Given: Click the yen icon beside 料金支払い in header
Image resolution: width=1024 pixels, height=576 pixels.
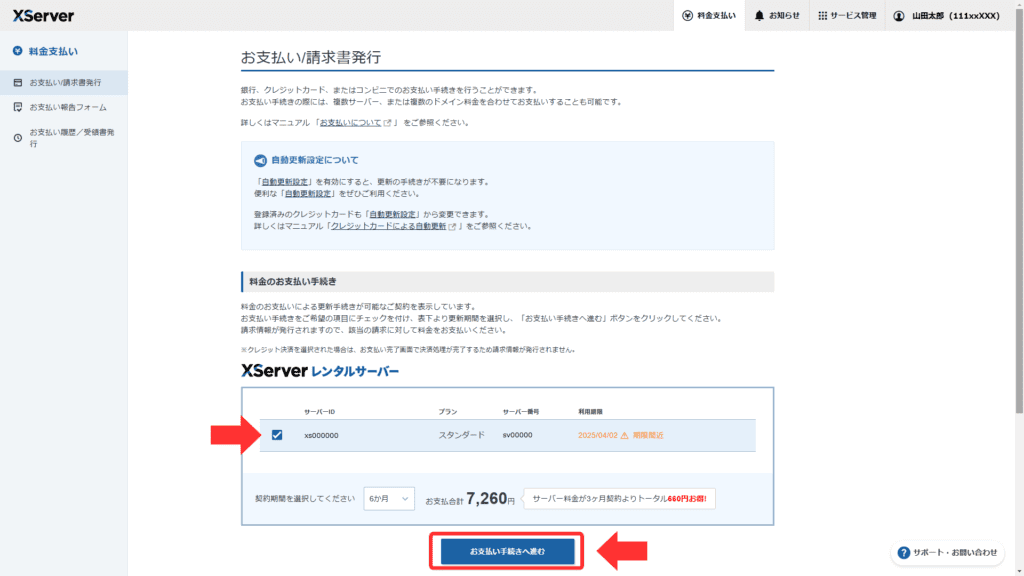Looking at the screenshot, I should [x=687, y=16].
